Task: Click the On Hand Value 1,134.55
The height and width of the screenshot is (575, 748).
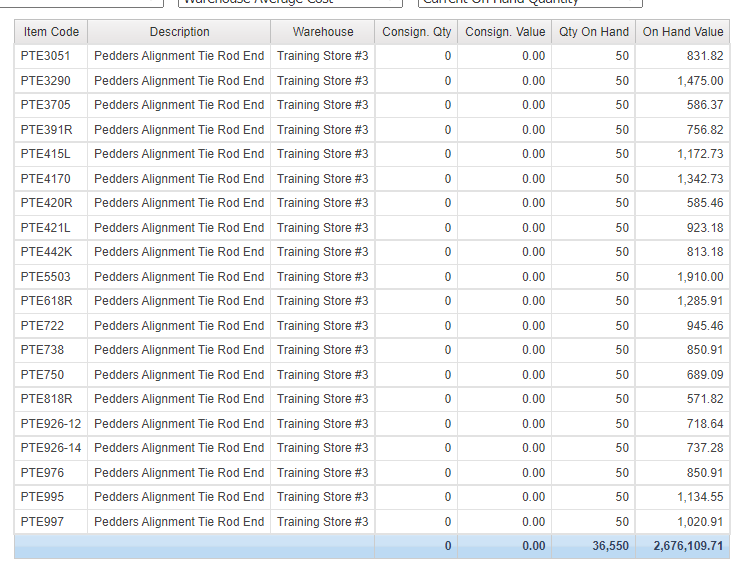Action: (x=700, y=497)
